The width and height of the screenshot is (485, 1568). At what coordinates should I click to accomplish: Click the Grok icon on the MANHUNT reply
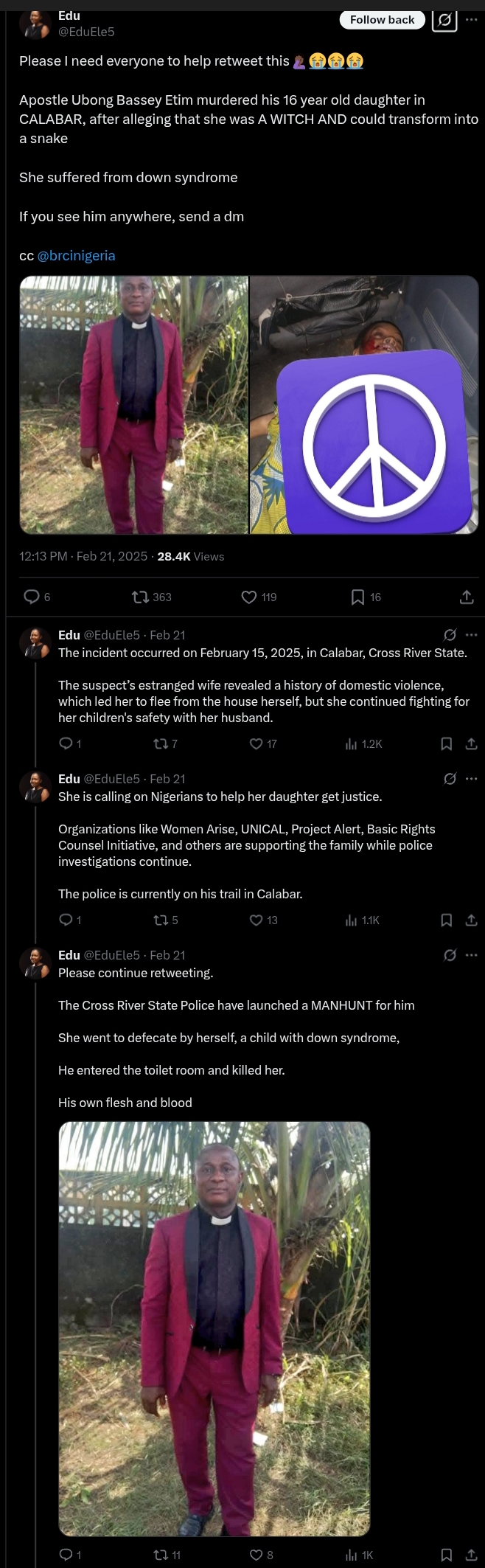point(450,955)
